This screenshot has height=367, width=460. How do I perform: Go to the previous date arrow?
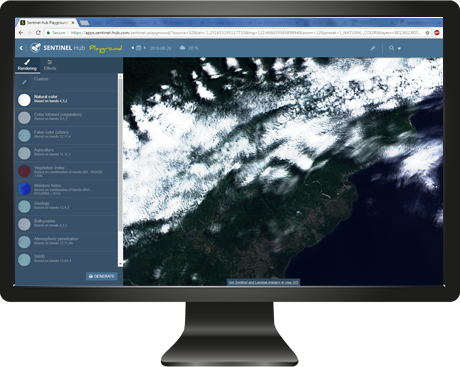coord(133,48)
